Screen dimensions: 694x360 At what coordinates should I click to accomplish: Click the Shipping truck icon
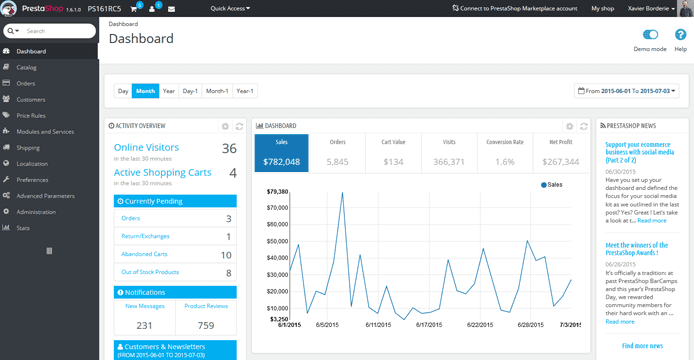(x=6, y=147)
